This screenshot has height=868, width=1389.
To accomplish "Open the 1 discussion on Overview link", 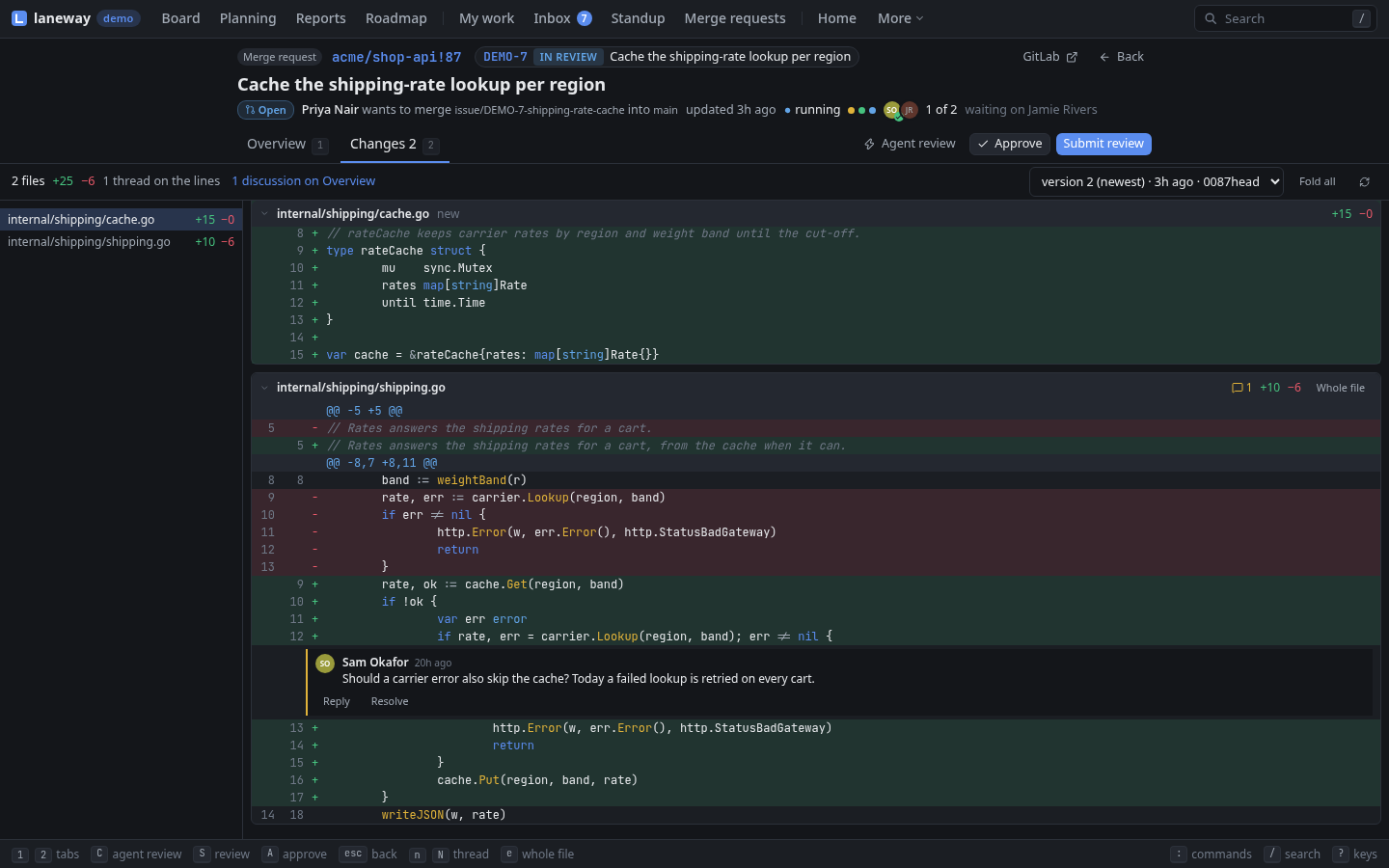I will [303, 181].
